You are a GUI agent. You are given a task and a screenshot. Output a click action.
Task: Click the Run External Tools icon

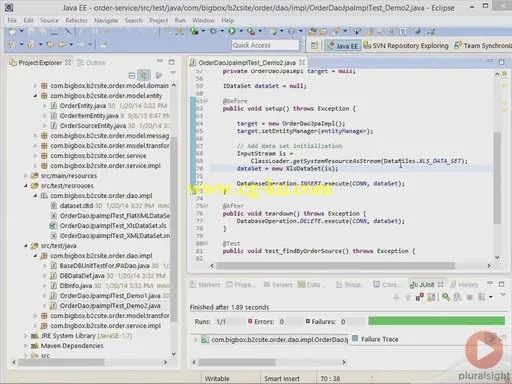pyautogui.click(x=251, y=31)
